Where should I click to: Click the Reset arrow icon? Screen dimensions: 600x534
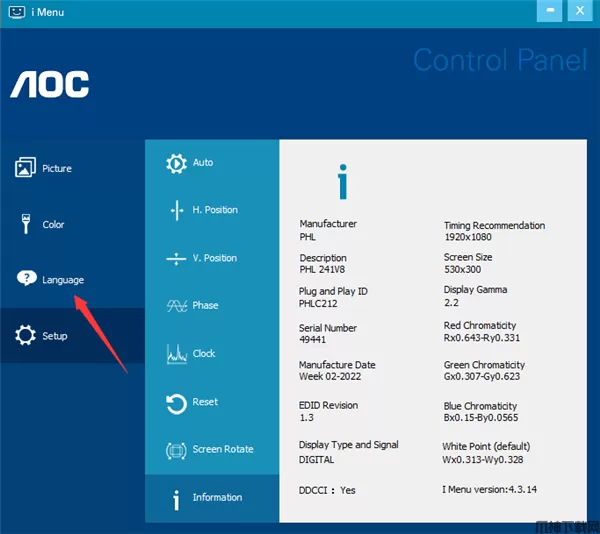point(176,402)
